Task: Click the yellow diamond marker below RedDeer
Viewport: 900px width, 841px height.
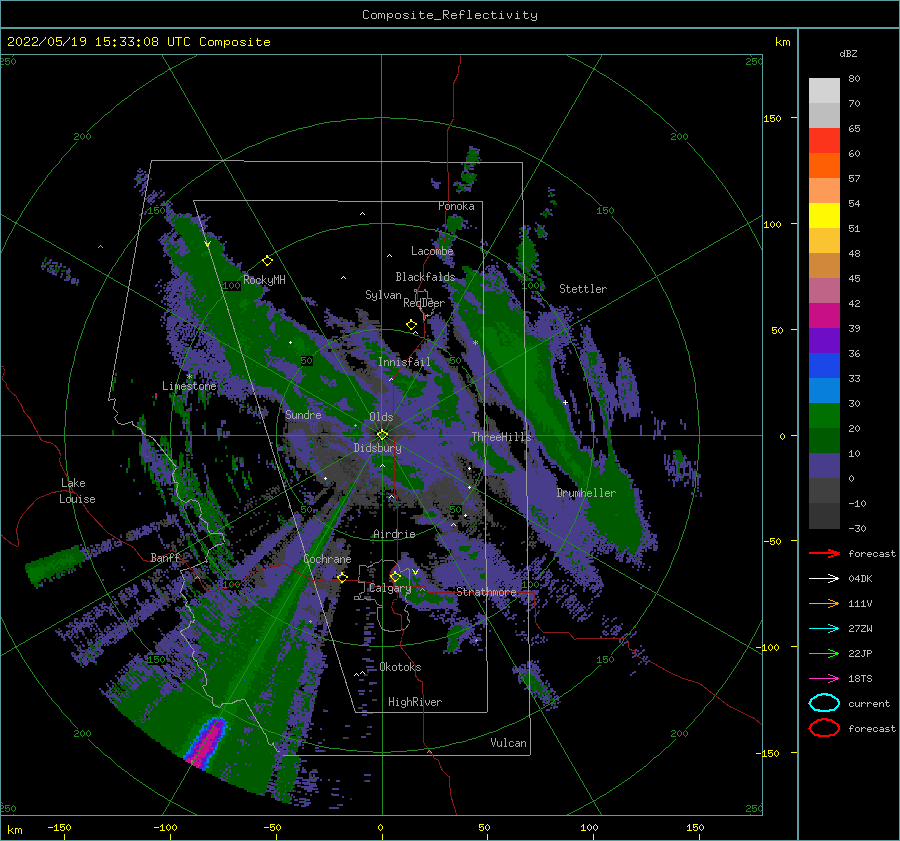Action: coord(412,325)
